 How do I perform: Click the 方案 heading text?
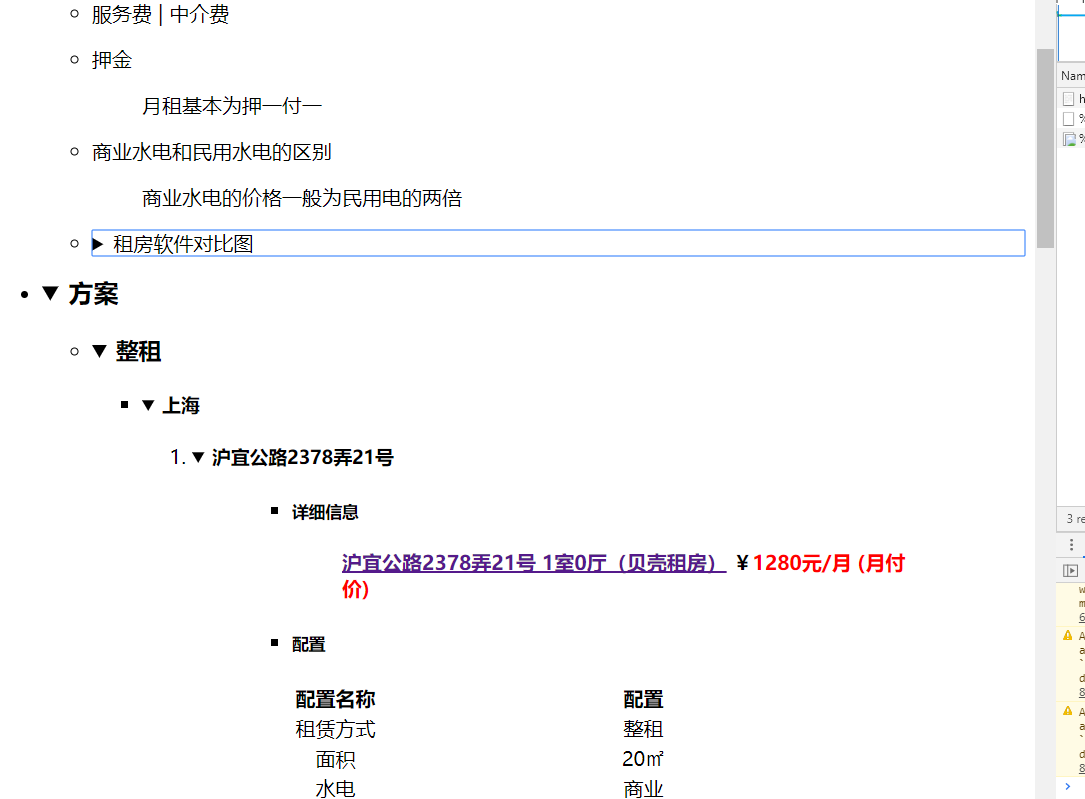tap(93, 293)
